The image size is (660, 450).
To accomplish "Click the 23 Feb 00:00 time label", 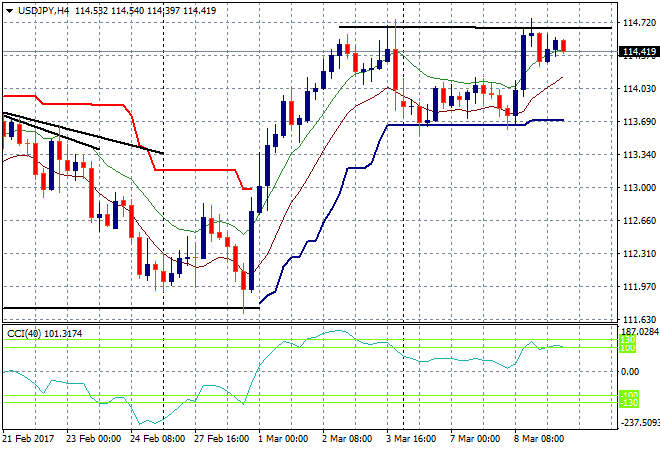I will 93,439.
